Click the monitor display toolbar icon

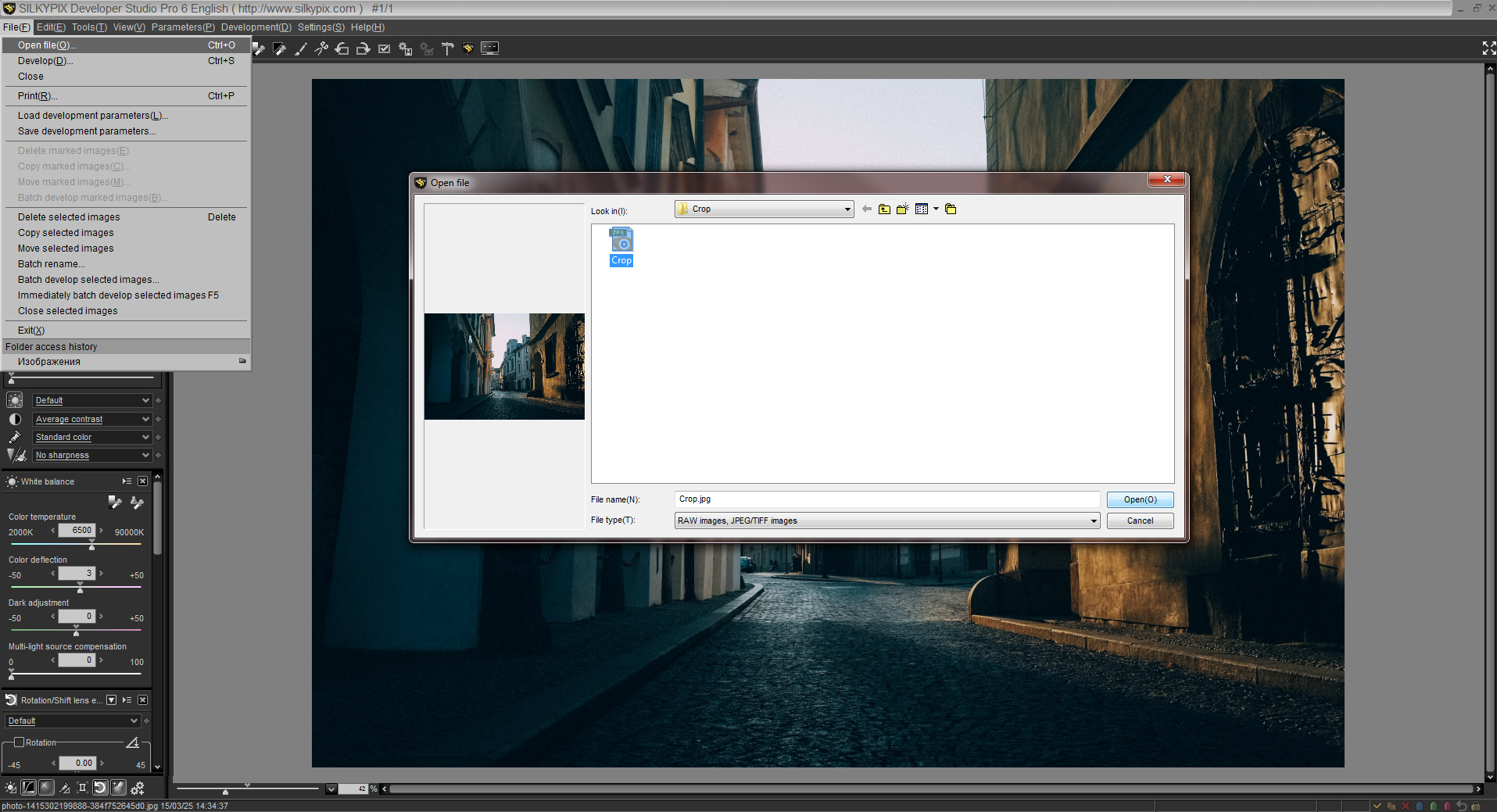[x=489, y=48]
